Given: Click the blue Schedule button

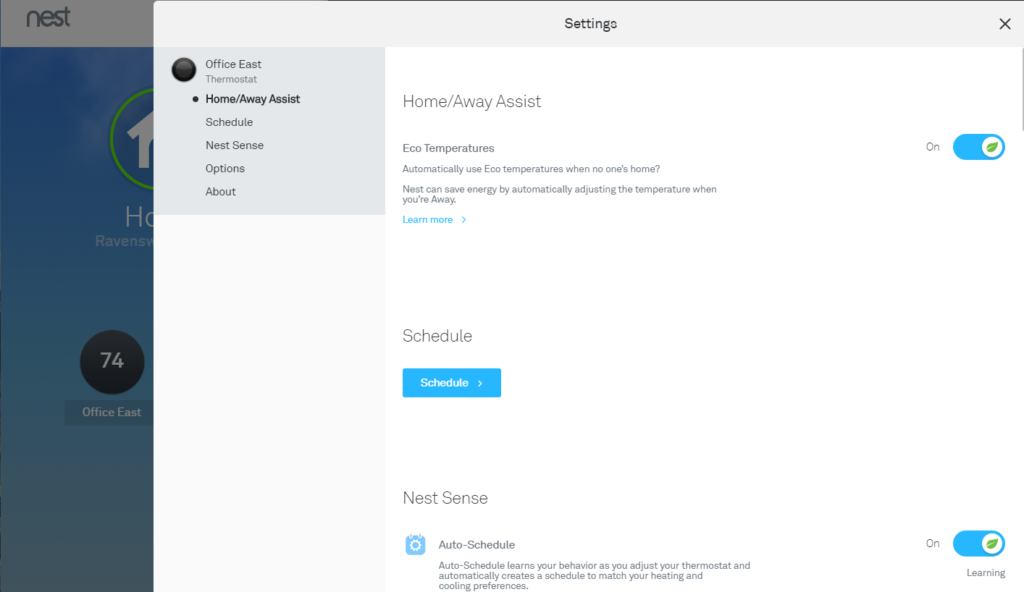Looking at the screenshot, I should pyautogui.click(x=451, y=383).
